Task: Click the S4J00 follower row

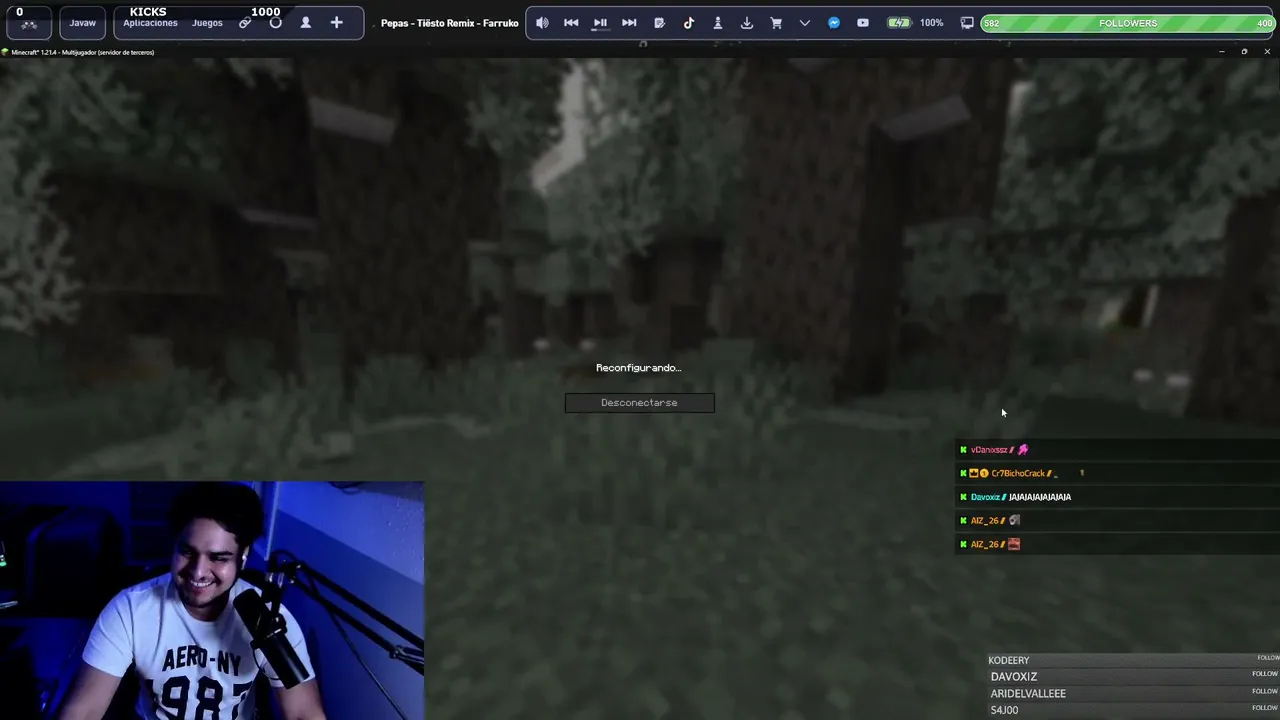Action: pos(1132,710)
